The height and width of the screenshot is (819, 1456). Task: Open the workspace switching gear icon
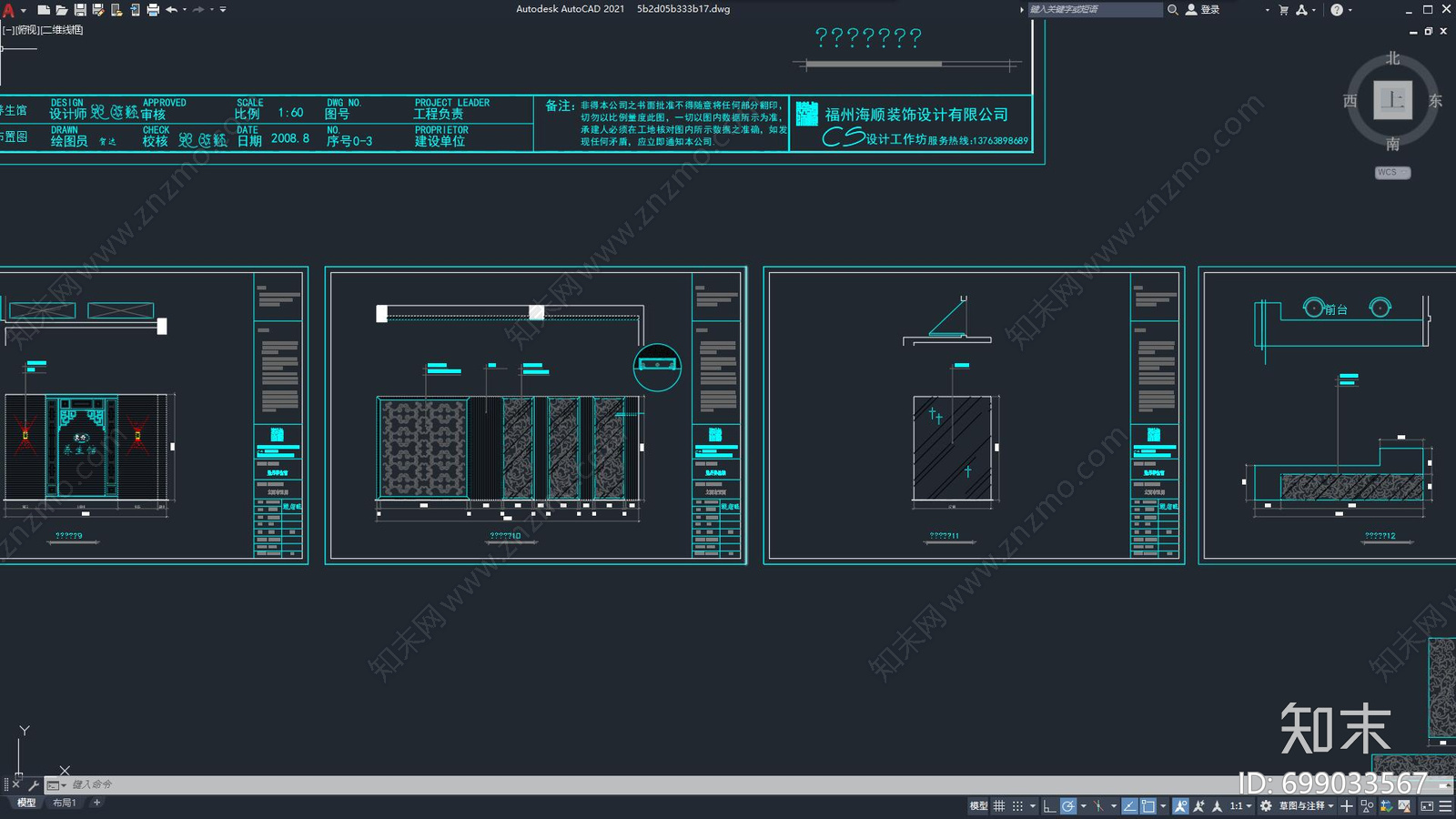point(1266,805)
